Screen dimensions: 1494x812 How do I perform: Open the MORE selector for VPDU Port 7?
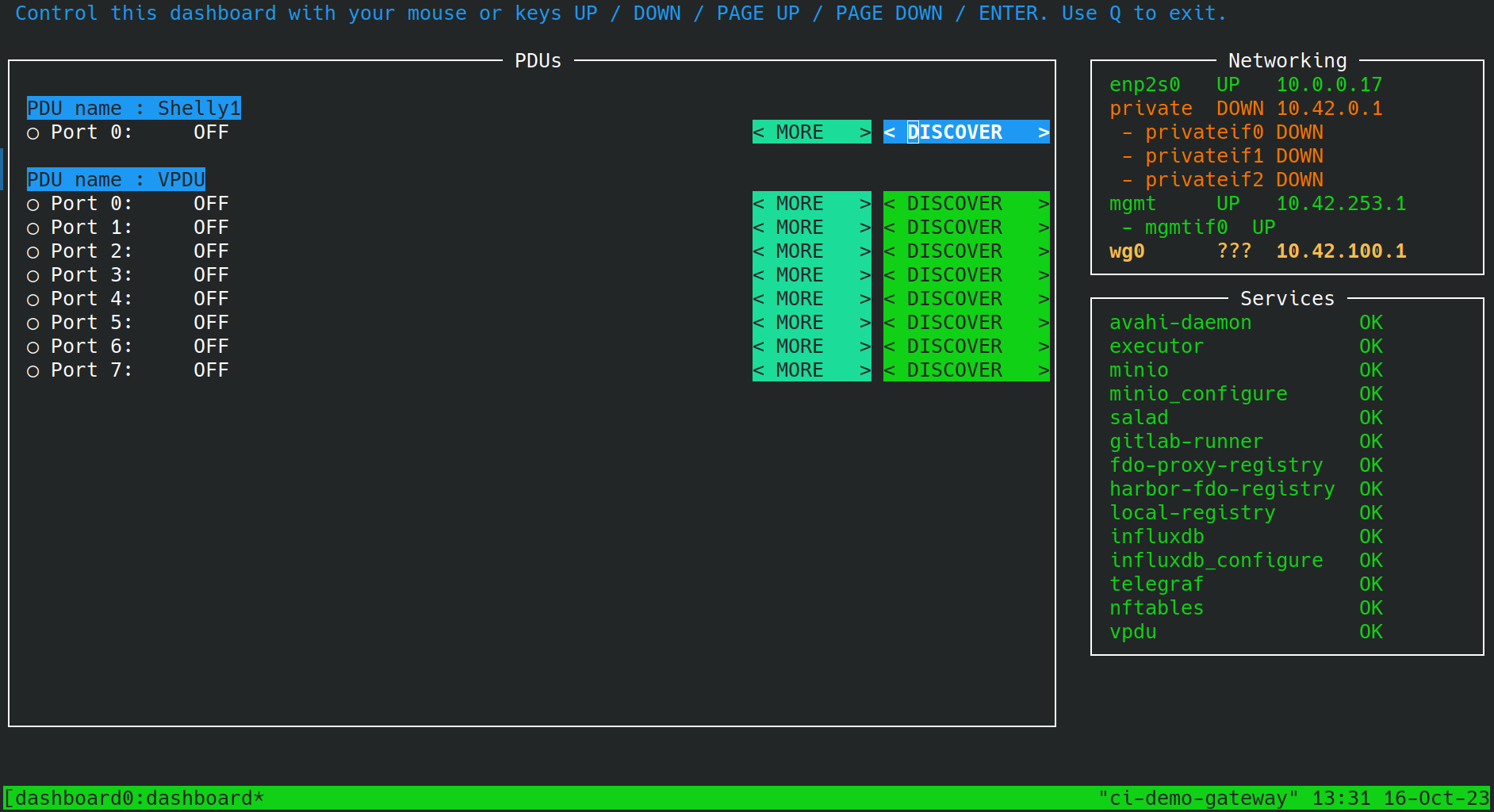[x=810, y=370]
